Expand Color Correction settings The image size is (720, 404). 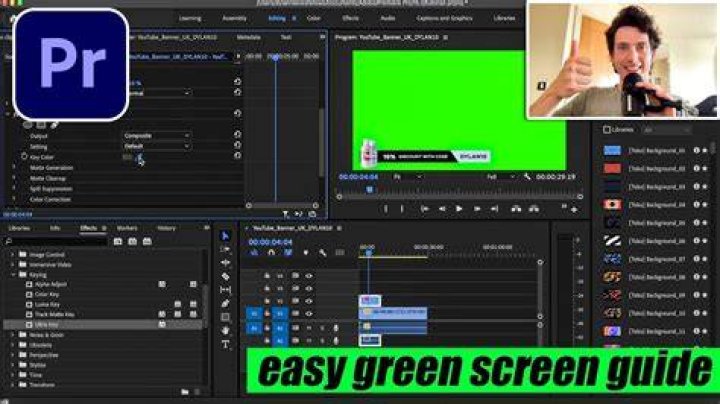(14, 199)
